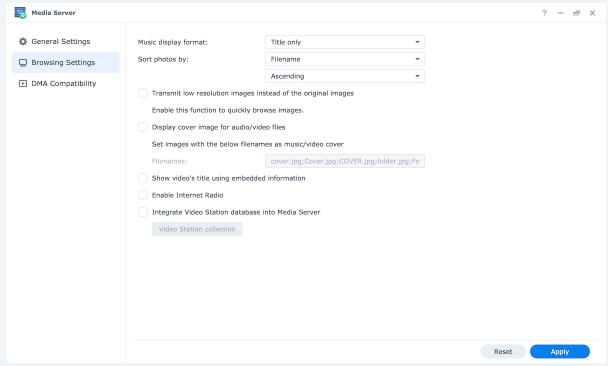Click the Reset button
The width and height of the screenshot is (608, 366).
pyautogui.click(x=503, y=352)
